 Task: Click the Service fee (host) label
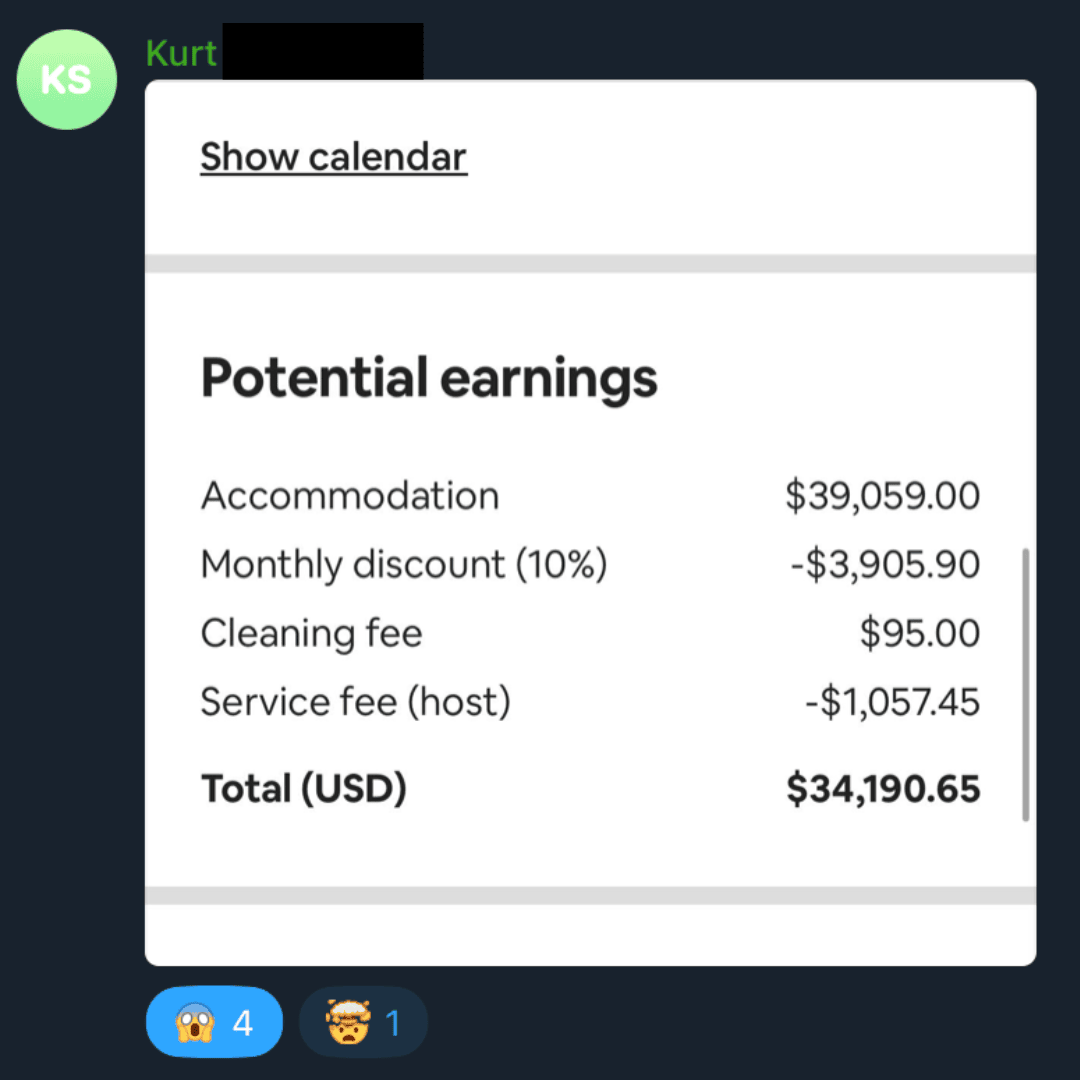[355, 702]
